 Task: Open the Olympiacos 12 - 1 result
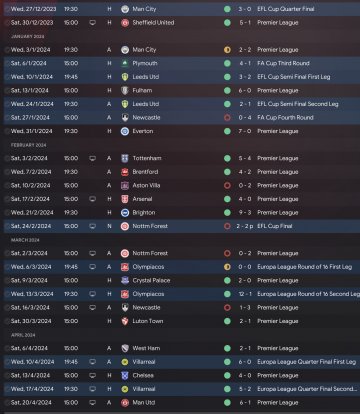245,294
